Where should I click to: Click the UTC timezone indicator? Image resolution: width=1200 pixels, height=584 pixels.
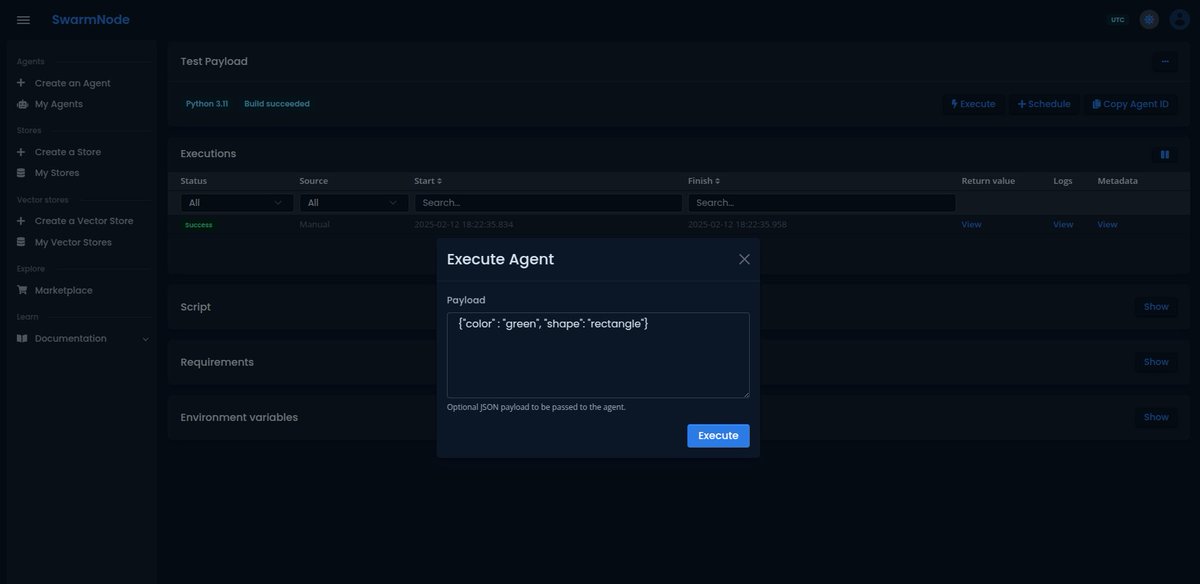(1118, 20)
